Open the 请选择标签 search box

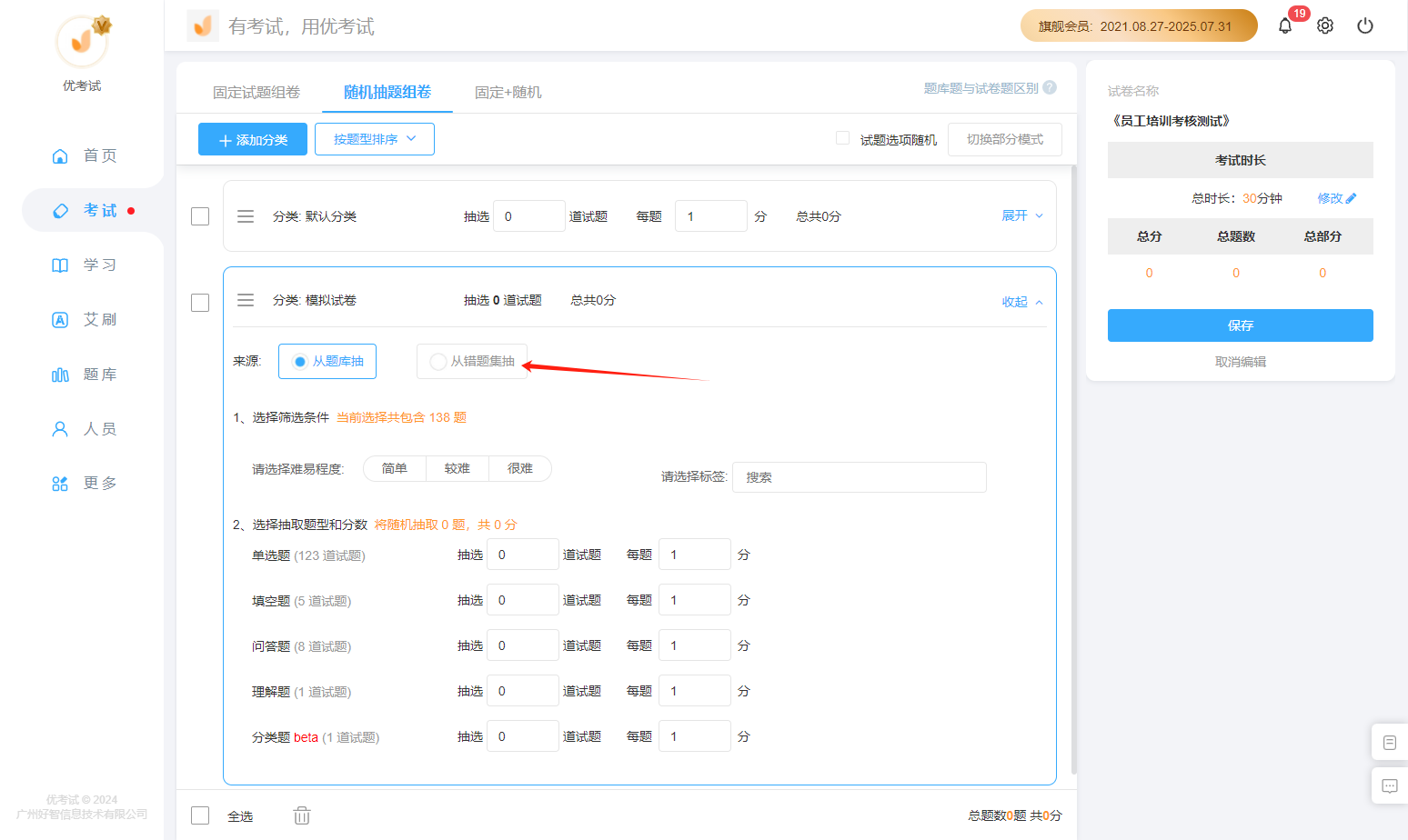[x=860, y=477]
